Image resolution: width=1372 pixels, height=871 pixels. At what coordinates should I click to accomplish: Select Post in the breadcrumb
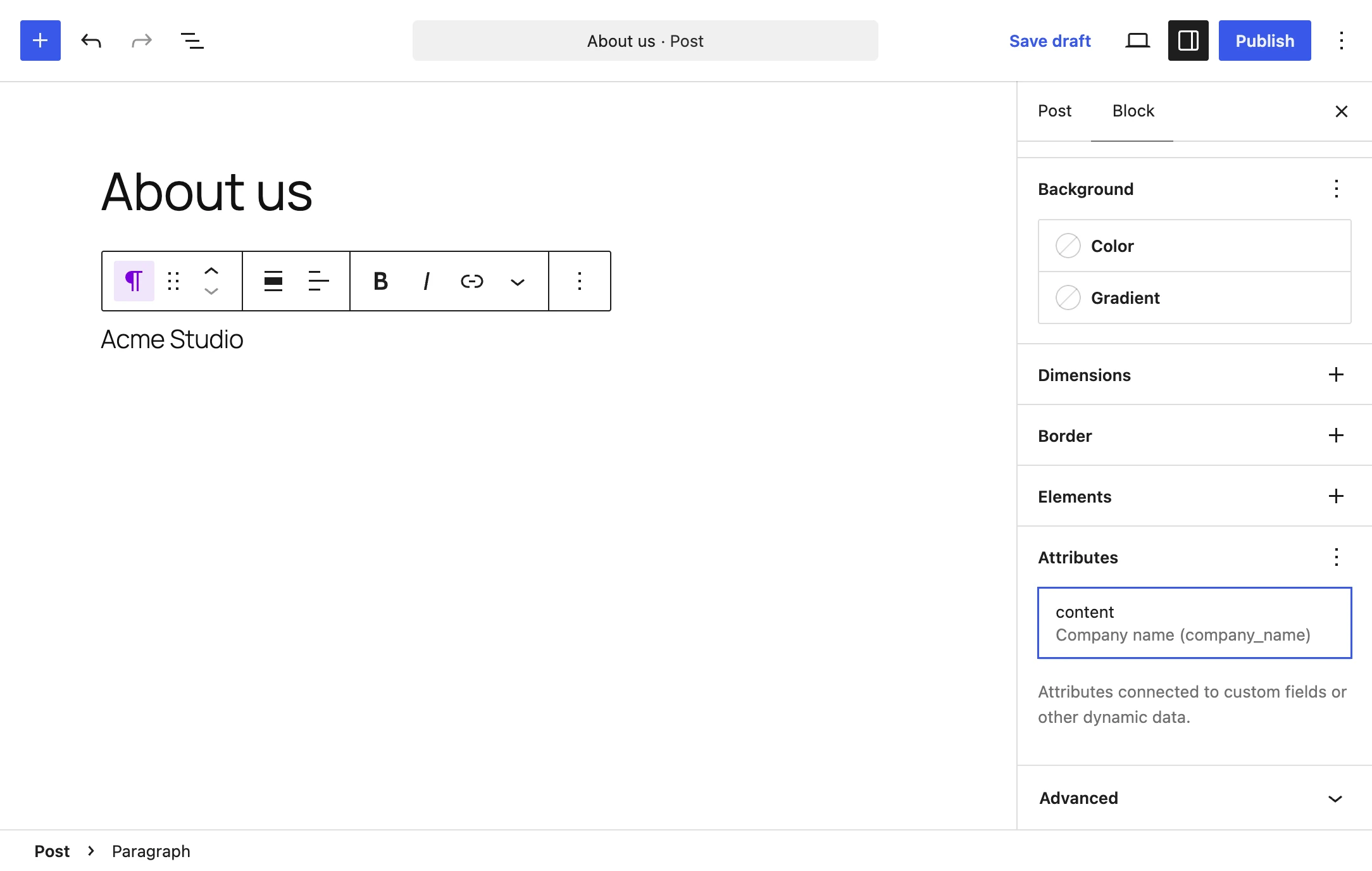pos(52,851)
